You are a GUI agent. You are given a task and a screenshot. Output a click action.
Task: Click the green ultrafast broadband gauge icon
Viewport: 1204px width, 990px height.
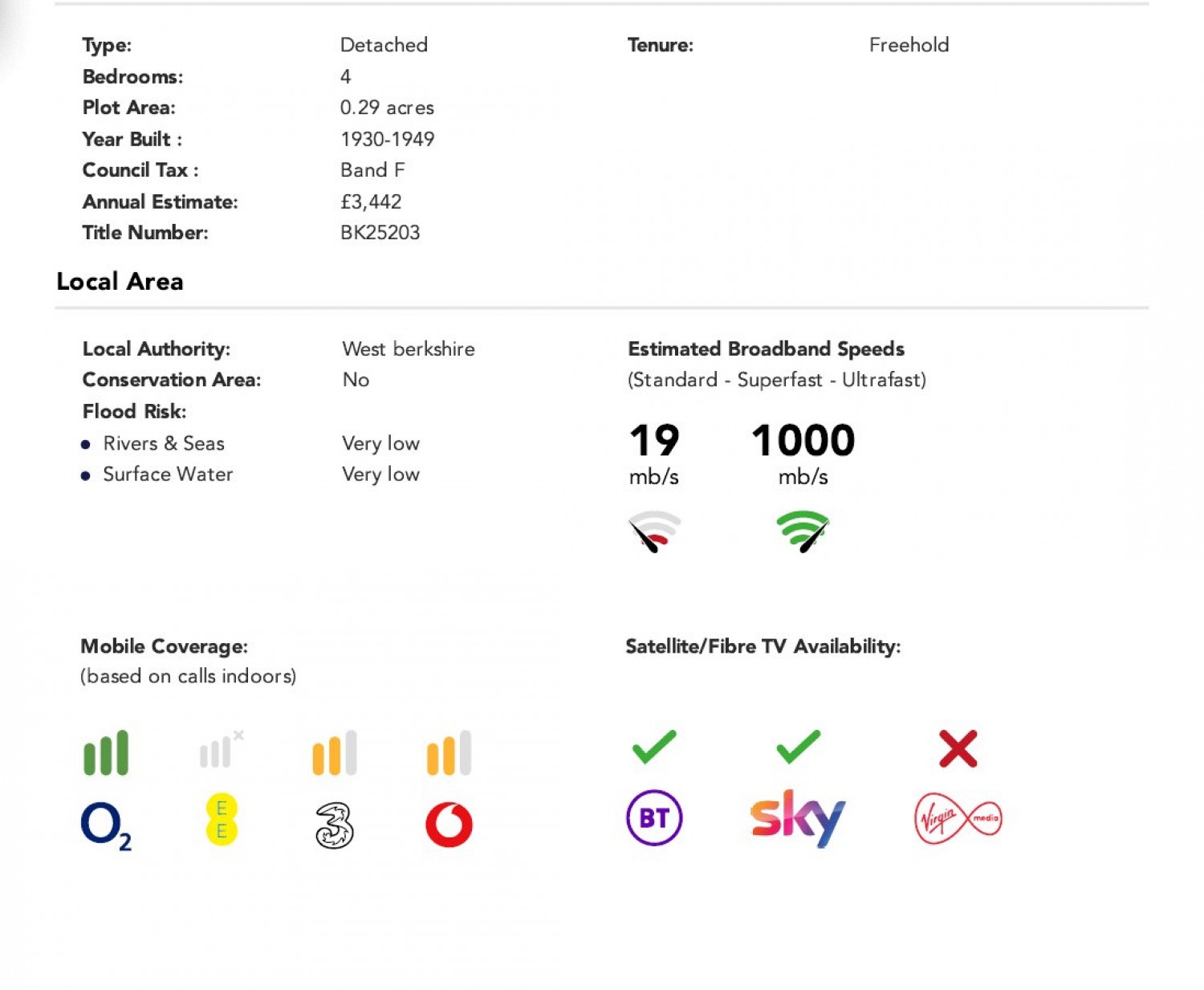pyautogui.click(x=803, y=531)
